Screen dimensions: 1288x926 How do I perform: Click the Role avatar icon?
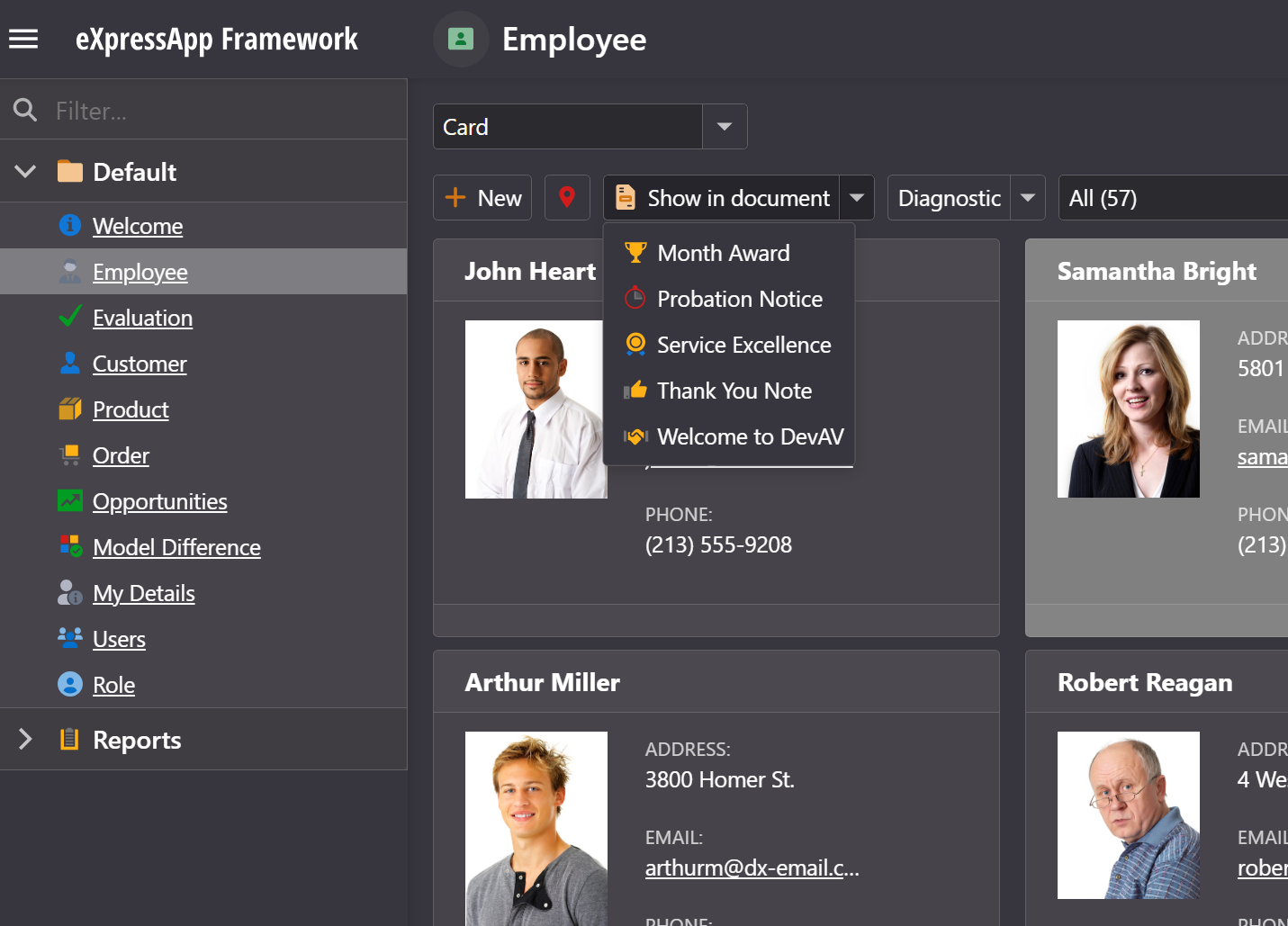[70, 684]
